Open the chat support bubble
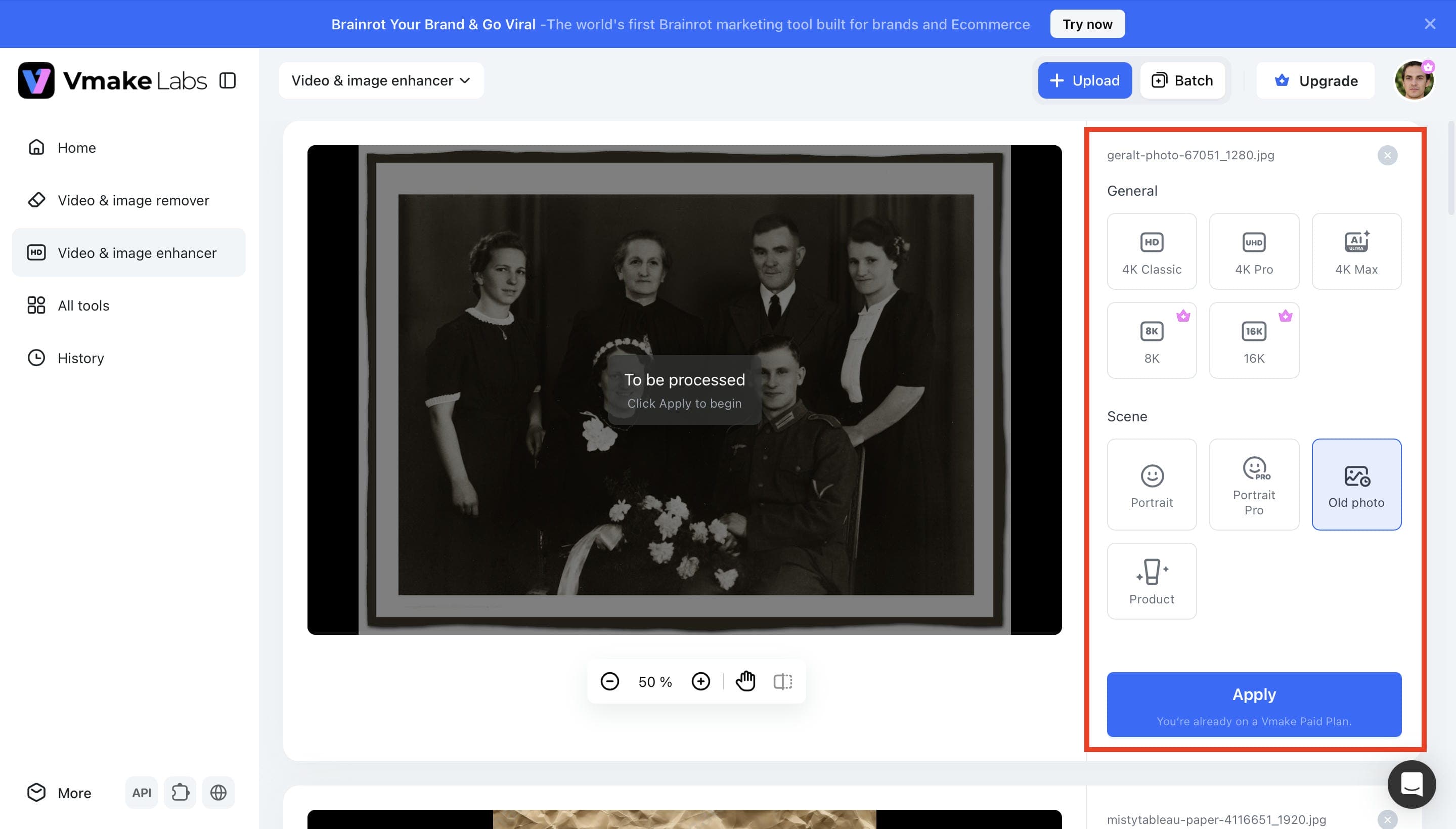Viewport: 1456px width, 829px height. [1411, 784]
